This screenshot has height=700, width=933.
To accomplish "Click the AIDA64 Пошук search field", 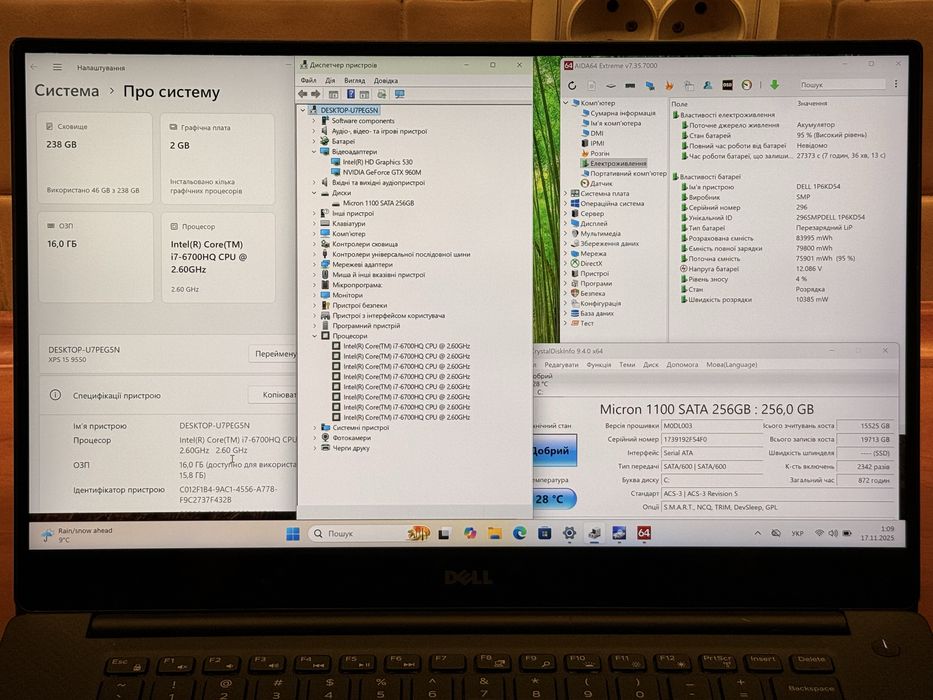I will coord(841,85).
